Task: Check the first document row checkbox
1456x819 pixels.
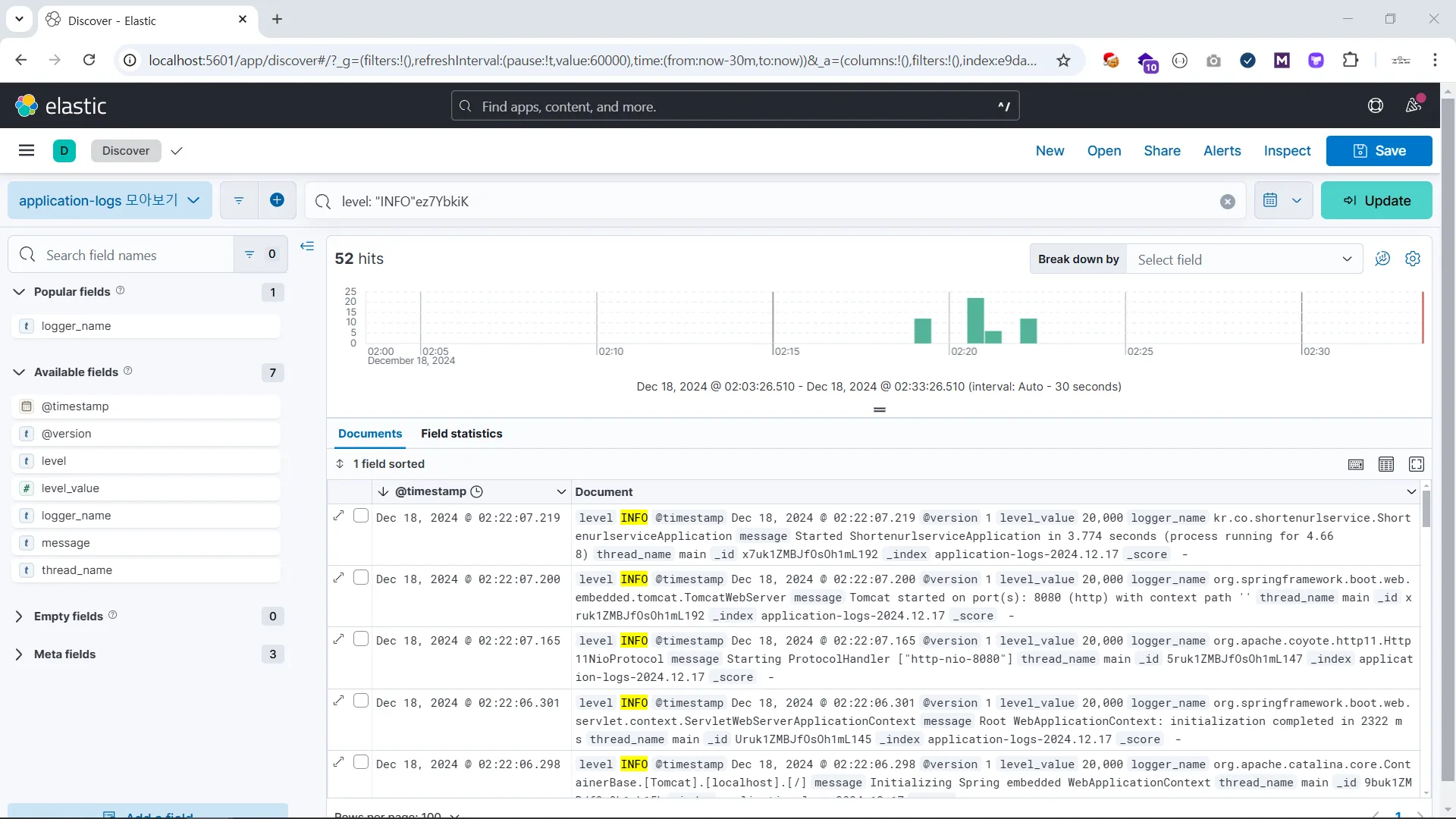Action: point(361,516)
